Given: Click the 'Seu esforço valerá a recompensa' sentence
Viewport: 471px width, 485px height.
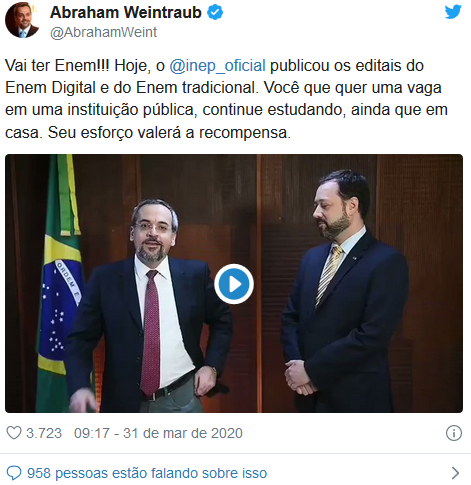Looking at the screenshot, I should coord(169,133).
